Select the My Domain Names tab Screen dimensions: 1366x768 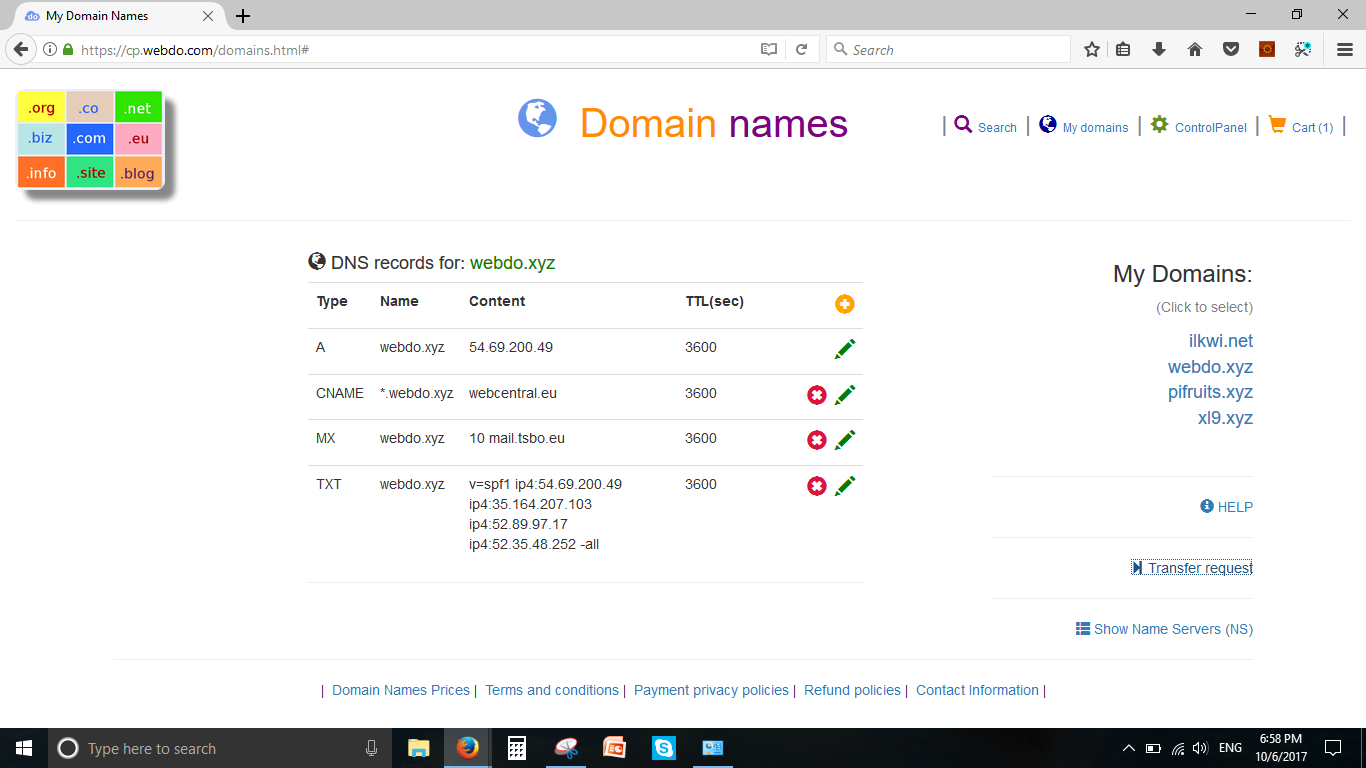tap(120, 16)
